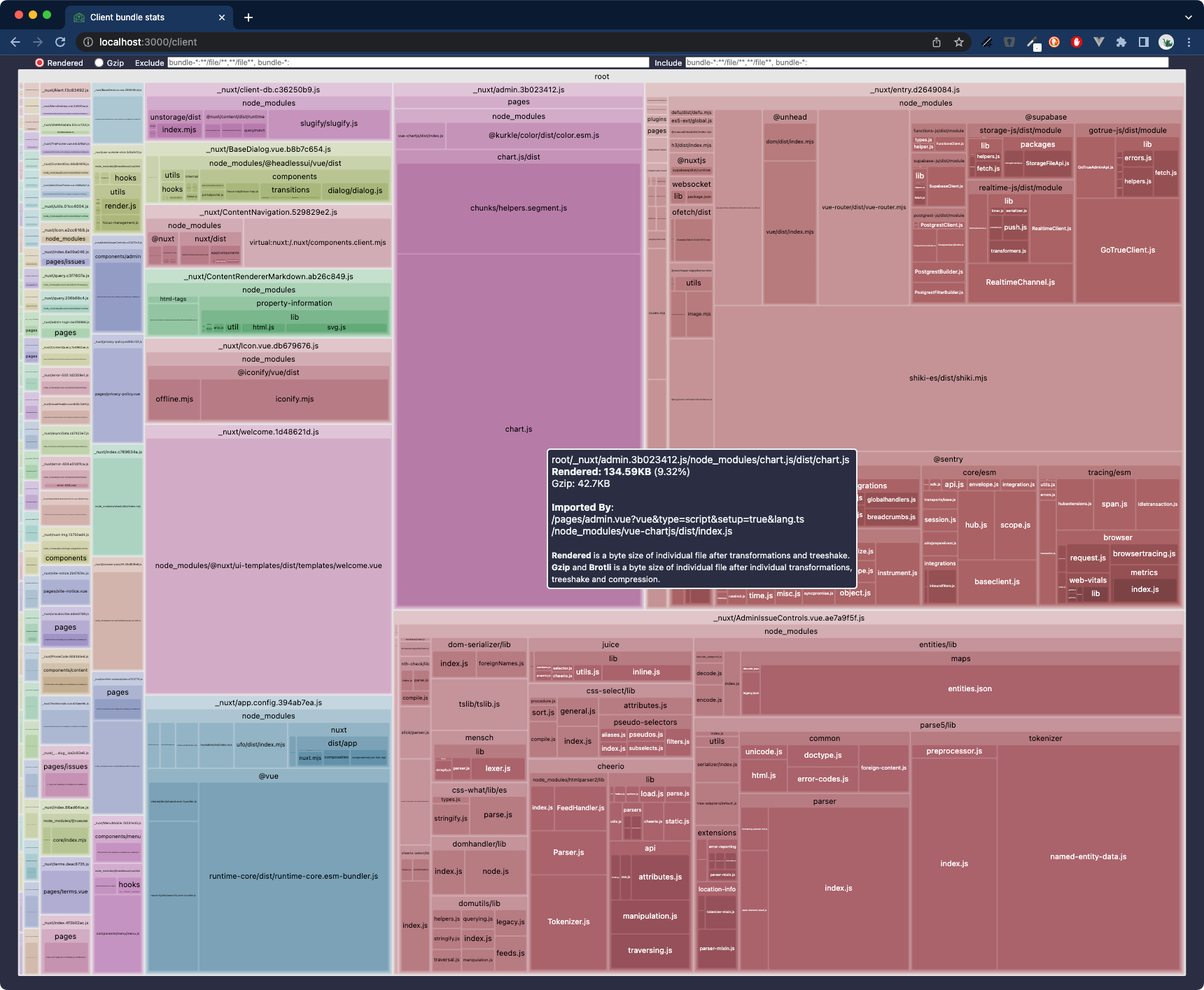This screenshot has width=1204, height=990.
Task: Click the _nuxt/client-db.c36250b9.js block header
Action: [x=269, y=90]
